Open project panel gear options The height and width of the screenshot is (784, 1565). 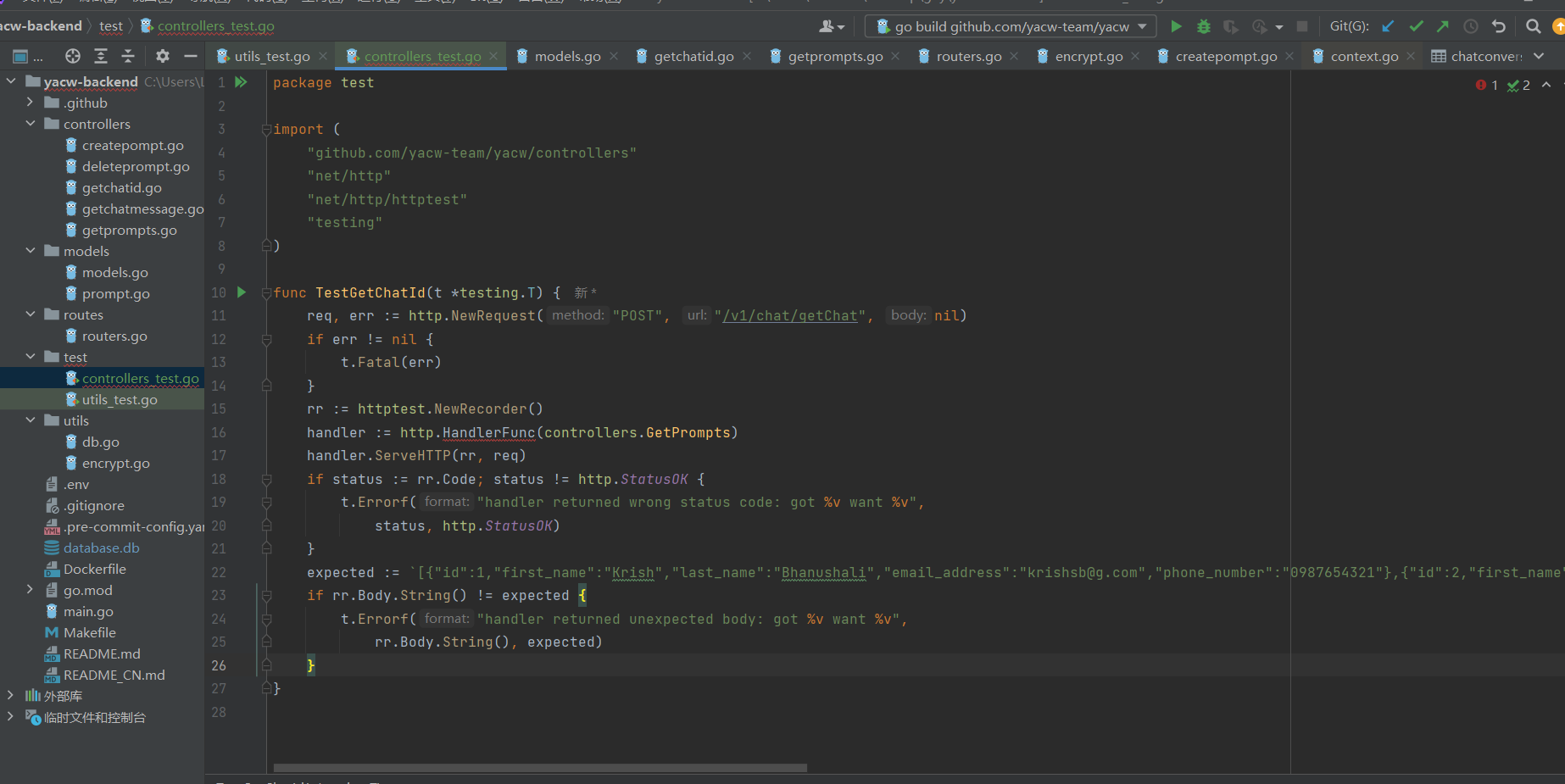pyautogui.click(x=162, y=56)
